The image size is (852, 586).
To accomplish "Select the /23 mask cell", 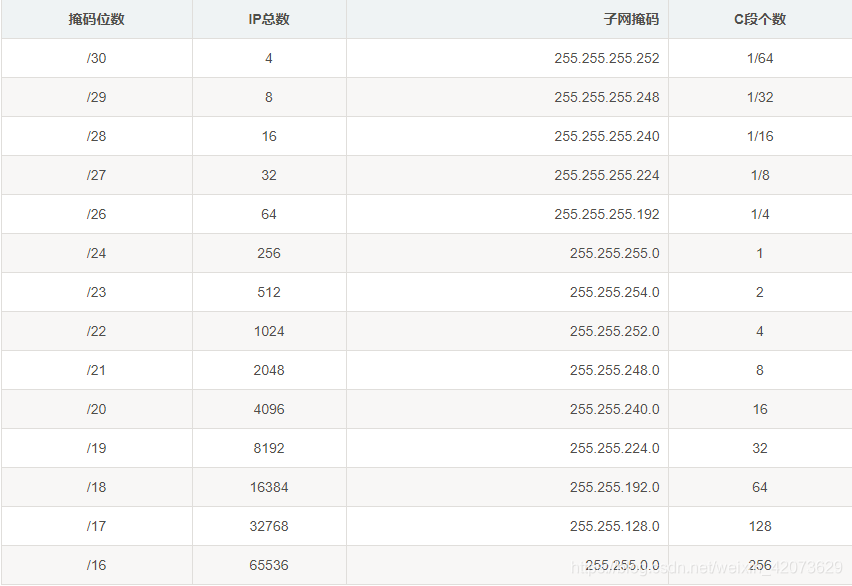I will coord(96,292).
